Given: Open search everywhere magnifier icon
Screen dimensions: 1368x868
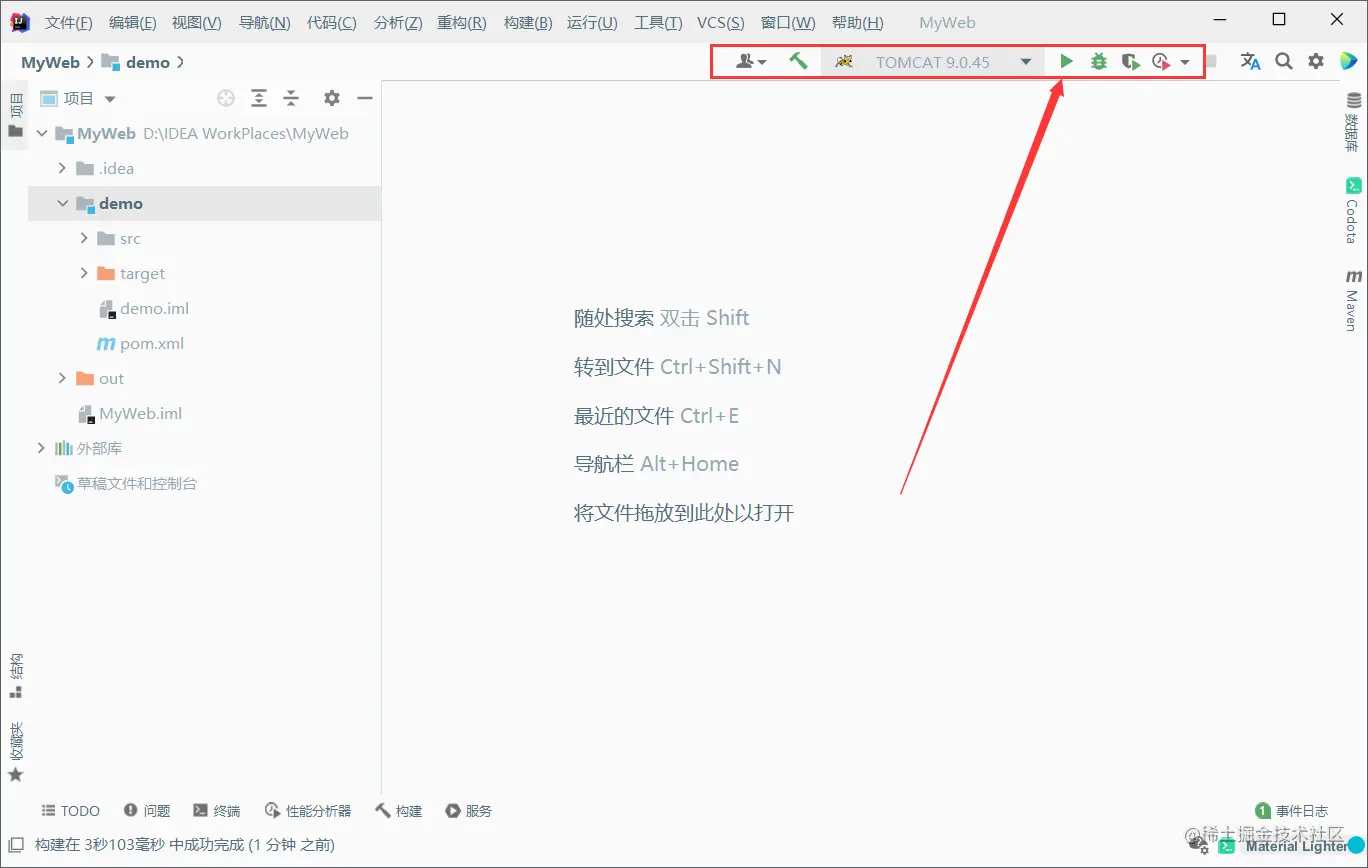Looking at the screenshot, I should pos(1284,62).
